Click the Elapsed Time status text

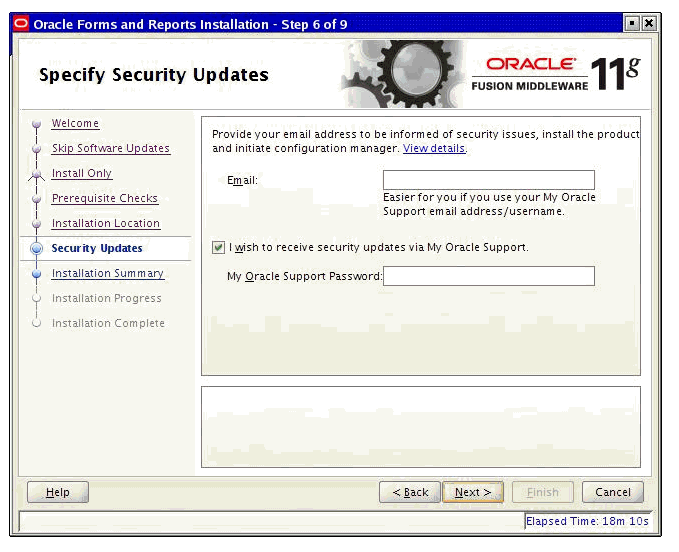[587, 521]
